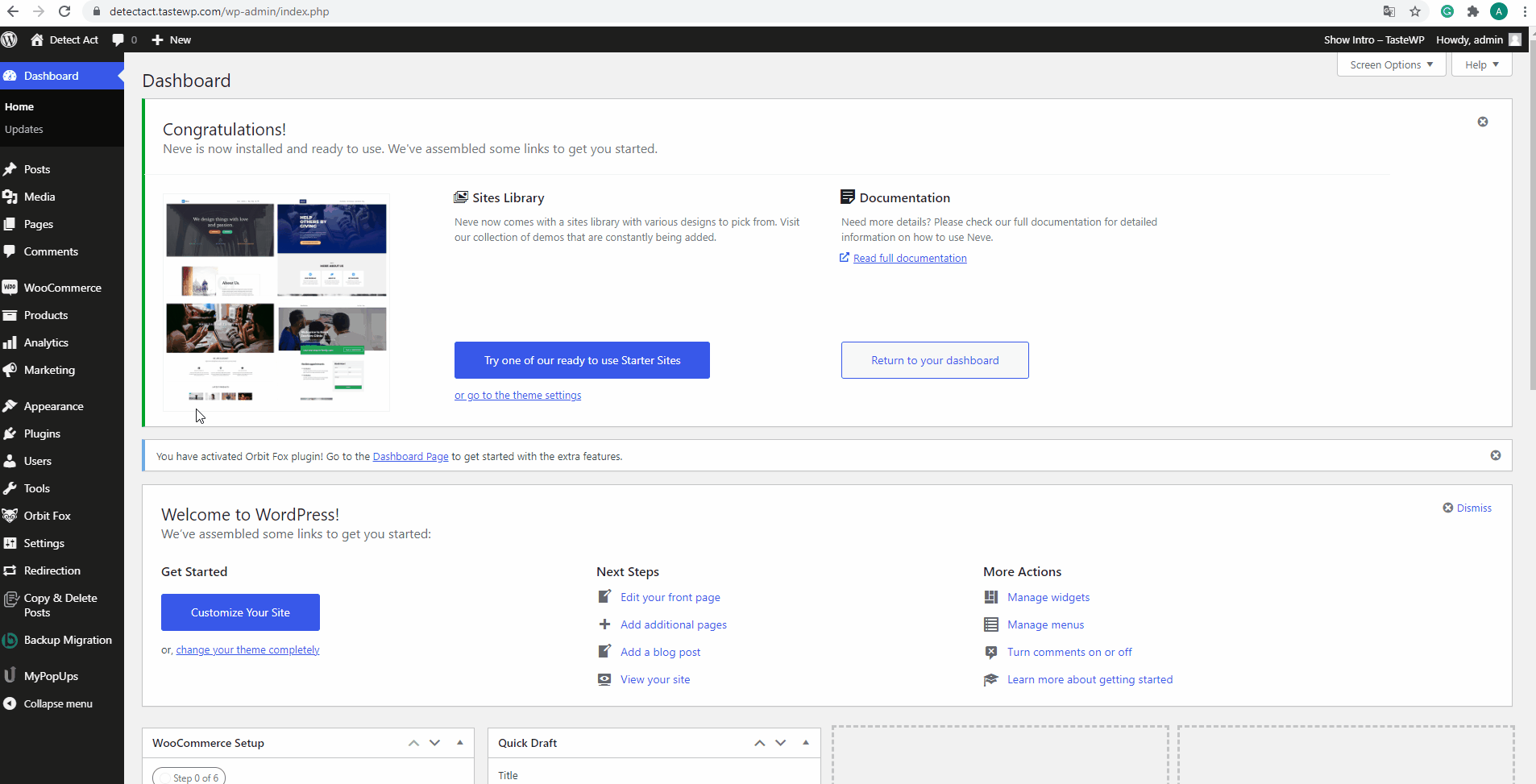Open the browser extensions puzzle icon
The width and height of the screenshot is (1536, 784).
click(x=1473, y=11)
